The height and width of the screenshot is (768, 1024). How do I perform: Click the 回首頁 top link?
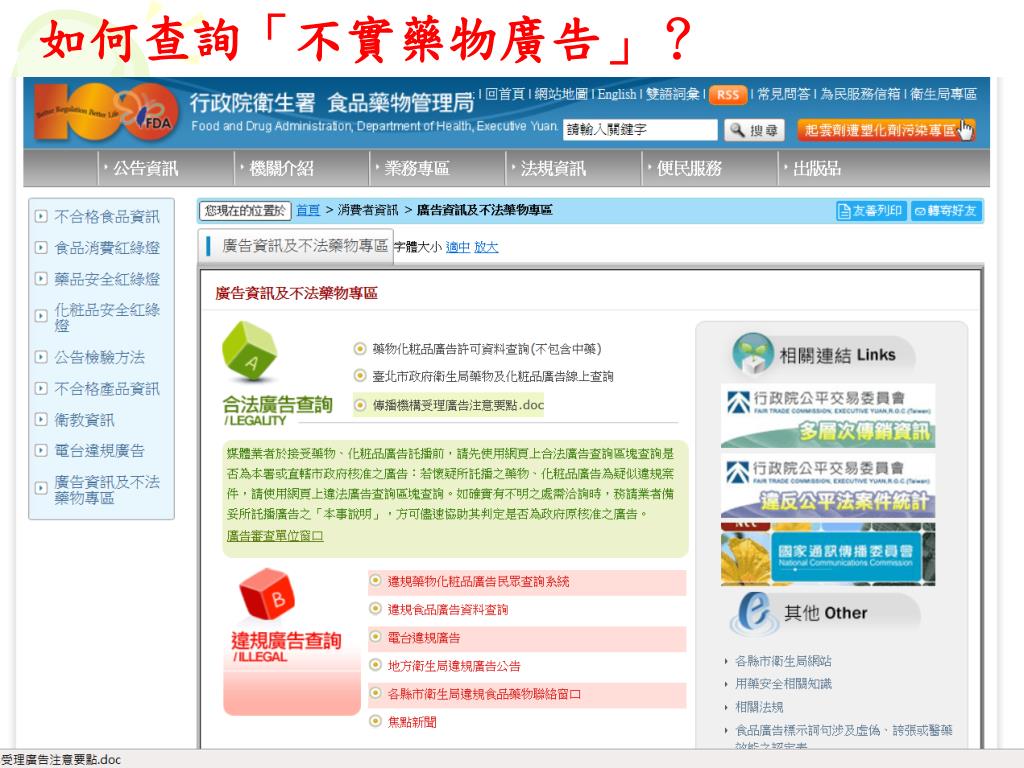[505, 94]
